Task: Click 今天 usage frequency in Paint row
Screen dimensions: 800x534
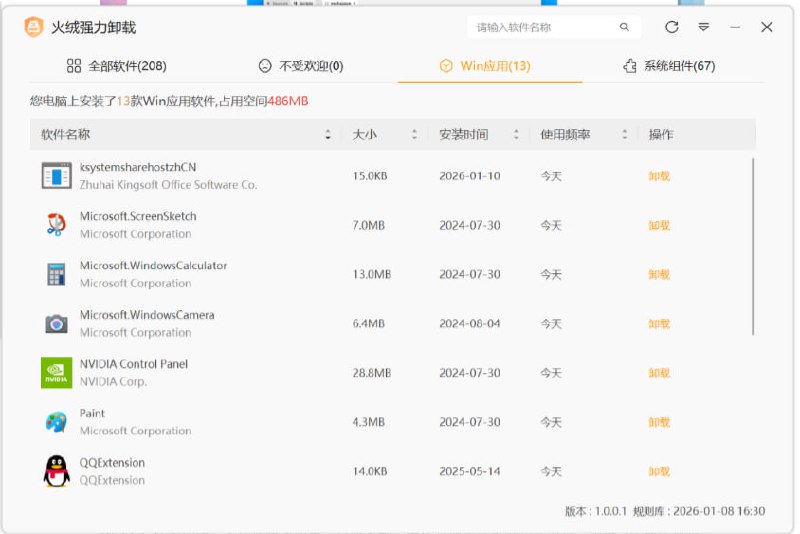Action: 551,422
